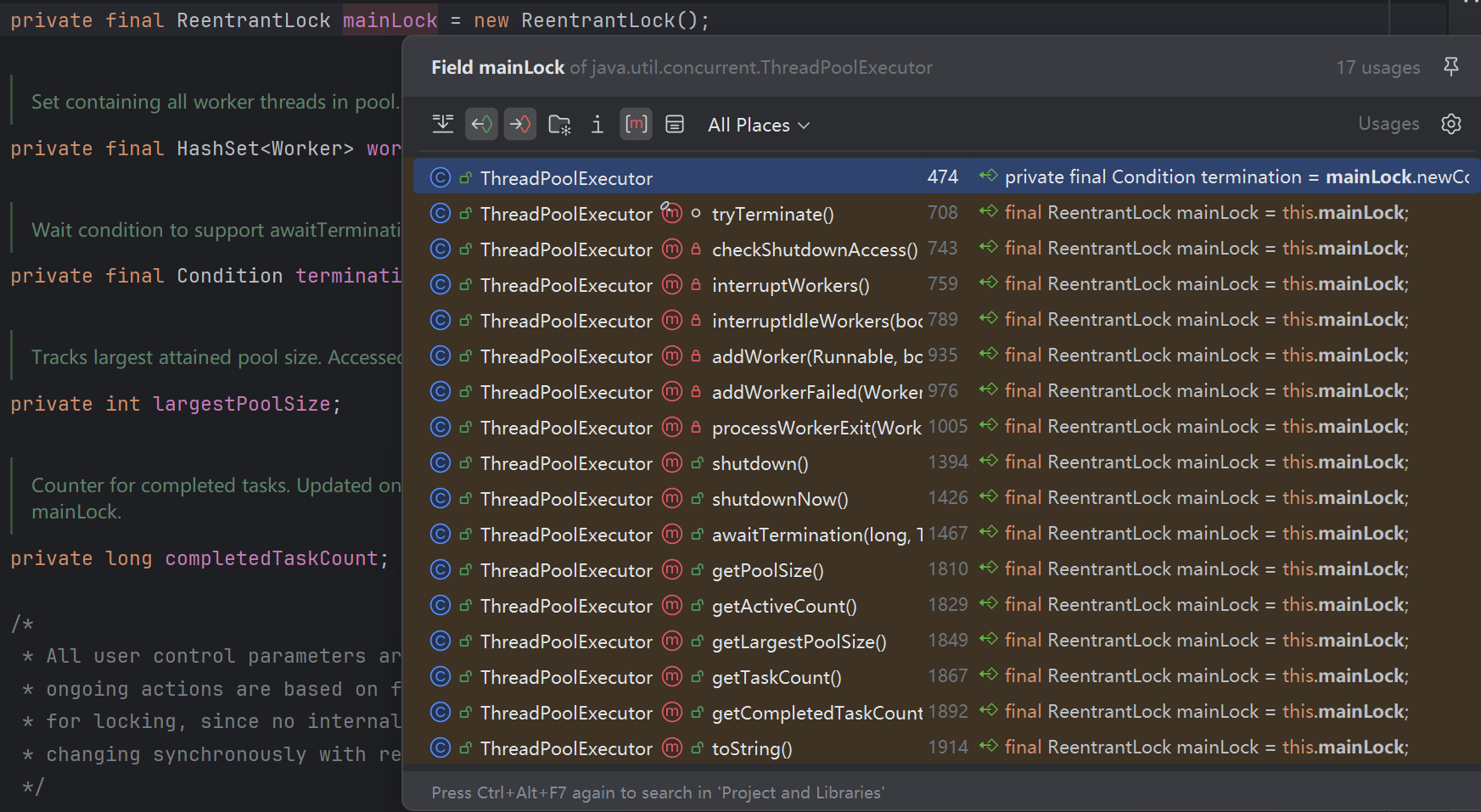Select the getPoolSize() usage name
This screenshot has width=1481, height=812.
point(768,570)
